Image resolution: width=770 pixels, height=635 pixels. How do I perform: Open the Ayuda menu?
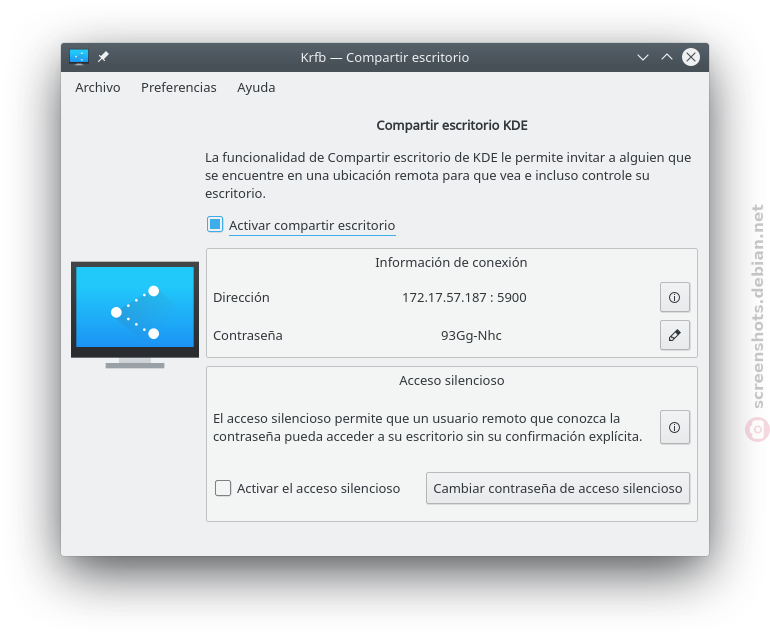256,87
